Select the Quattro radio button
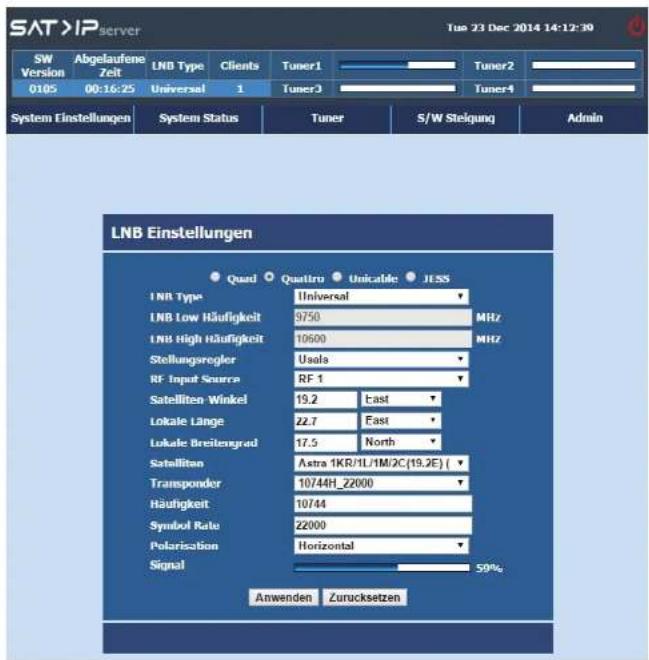The image size is (649, 660). (x=269, y=277)
